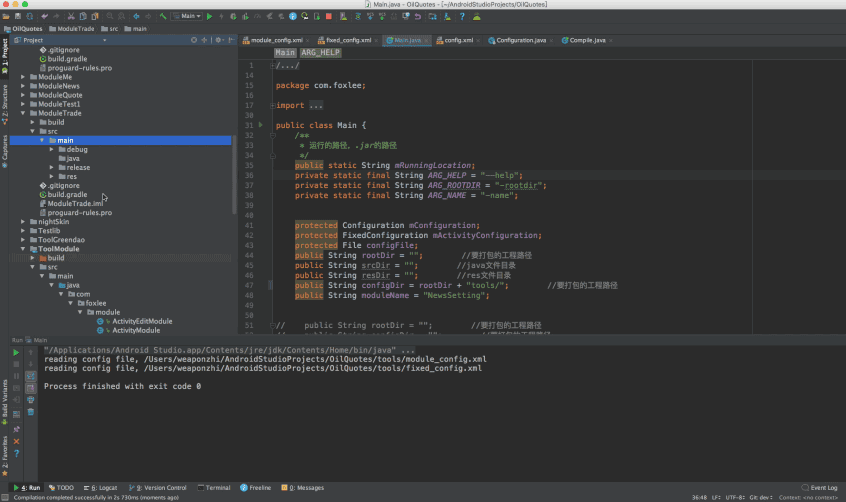Open the Terminal tool window
Screen dimensions: 846x502
pyautogui.click(x=214, y=488)
